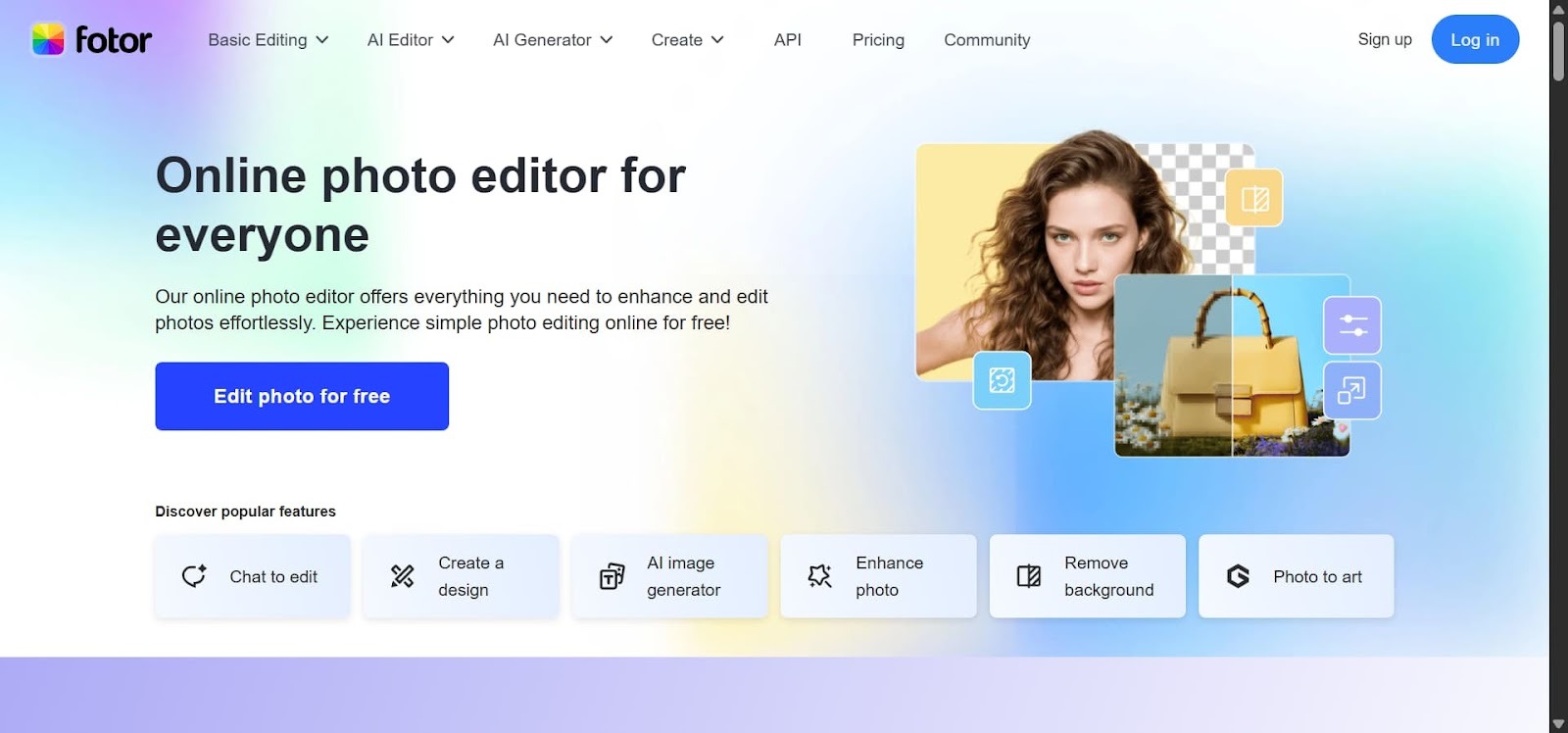The height and width of the screenshot is (733, 1568).
Task: Choose the Enhance photo label
Action: (890, 576)
